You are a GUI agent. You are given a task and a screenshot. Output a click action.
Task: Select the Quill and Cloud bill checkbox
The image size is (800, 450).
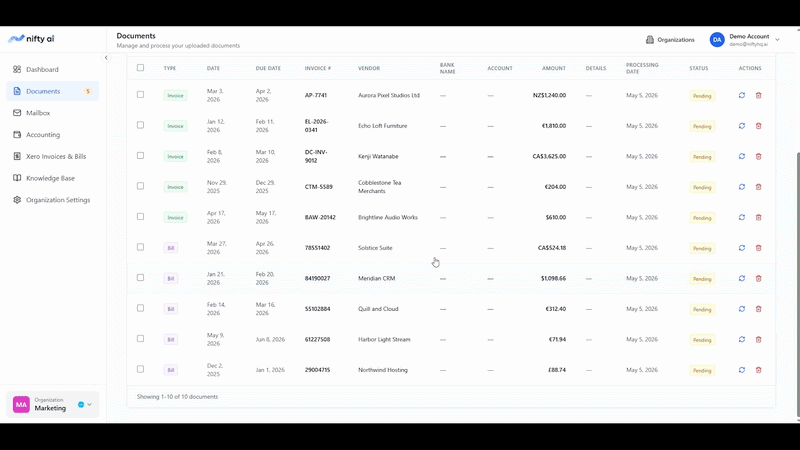pos(140,308)
